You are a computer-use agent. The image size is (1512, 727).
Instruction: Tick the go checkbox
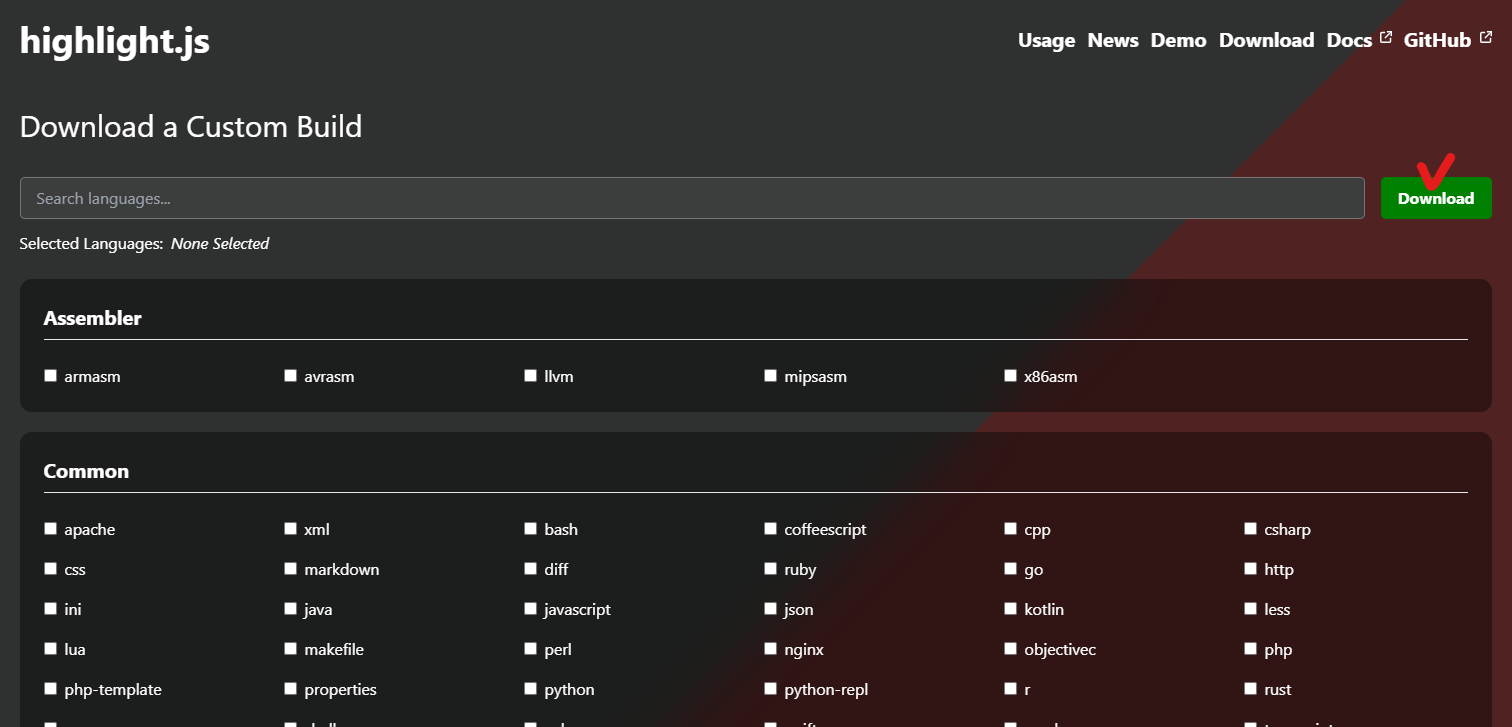1010,569
